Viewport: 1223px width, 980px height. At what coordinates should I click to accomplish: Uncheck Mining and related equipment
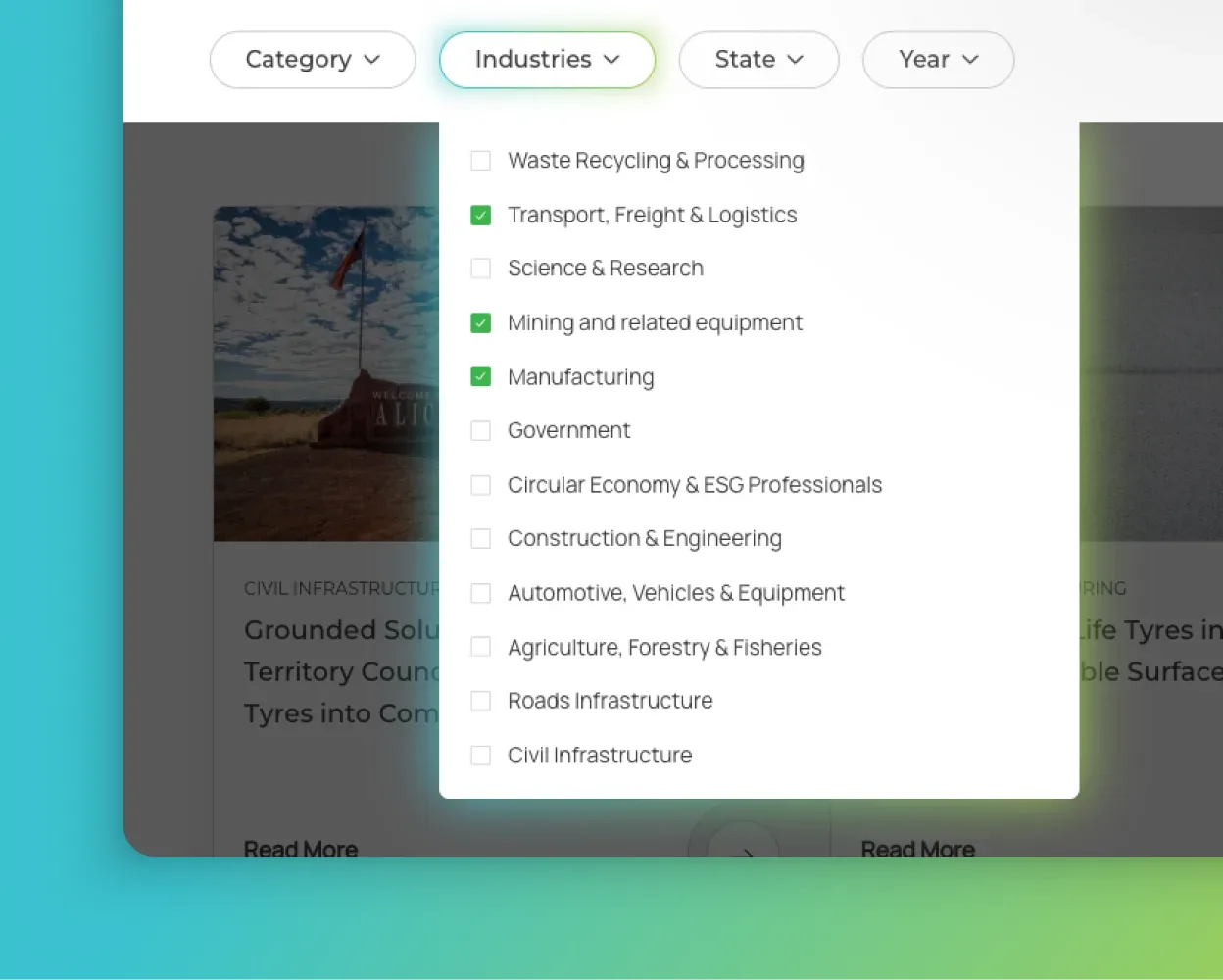[x=480, y=322]
